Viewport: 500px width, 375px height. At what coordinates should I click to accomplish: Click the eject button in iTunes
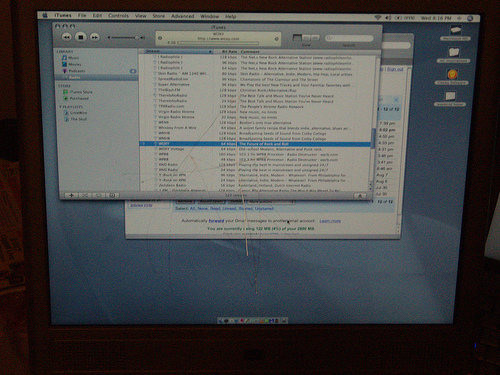tap(360, 196)
